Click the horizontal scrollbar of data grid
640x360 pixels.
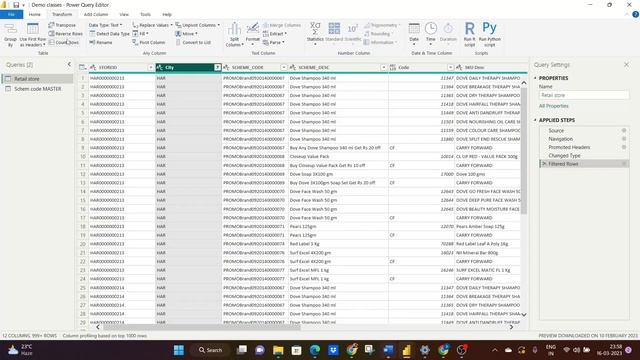pyautogui.click(x=202, y=327)
